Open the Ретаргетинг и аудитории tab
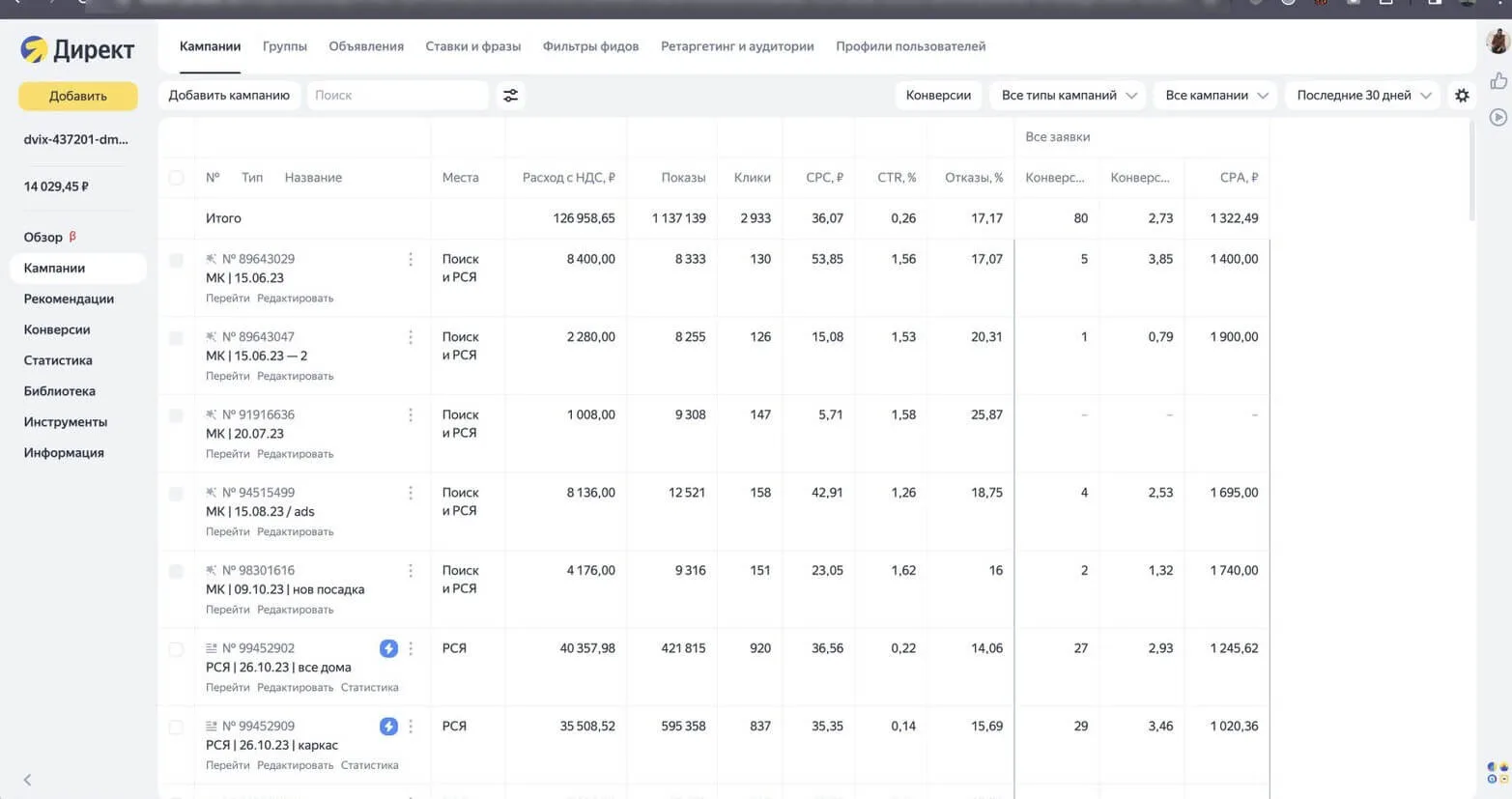The height and width of the screenshot is (799, 1512). pos(737,46)
